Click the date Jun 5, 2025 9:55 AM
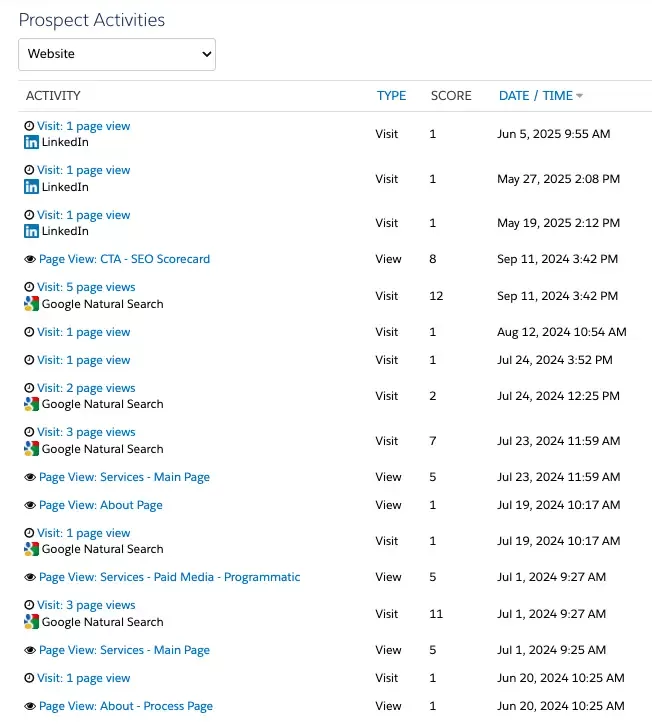The image size is (652, 725). (554, 134)
